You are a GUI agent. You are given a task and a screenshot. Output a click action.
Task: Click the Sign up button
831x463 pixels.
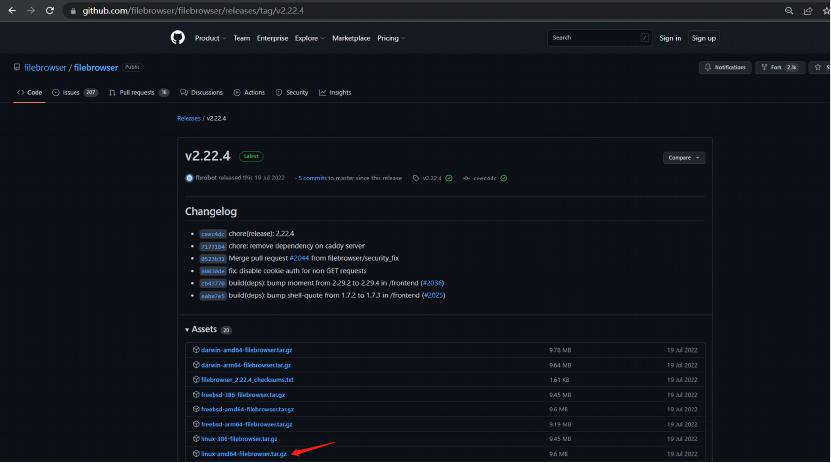703,38
